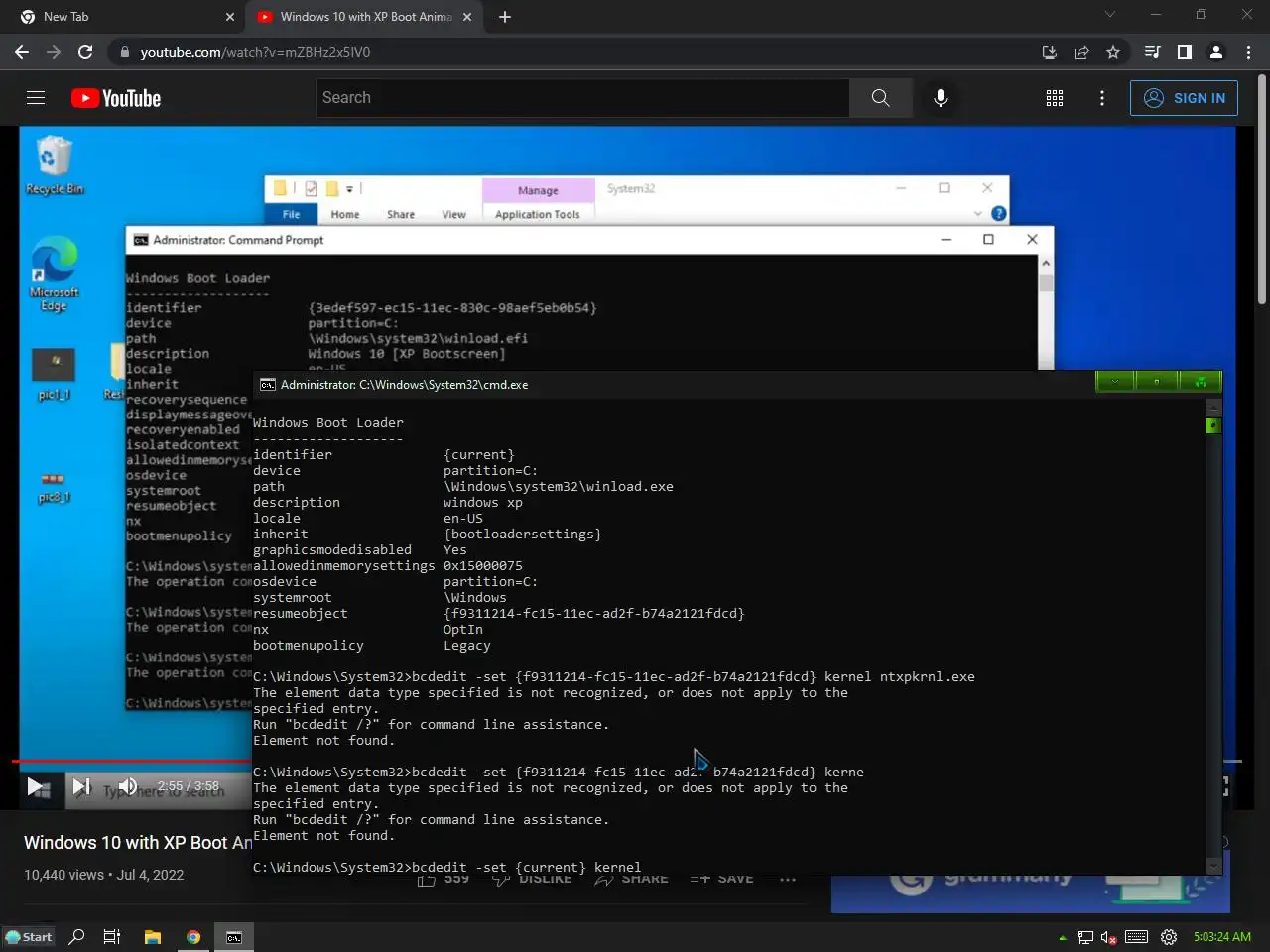
Task: Open the touch keyboard tray icon
Action: (1137, 937)
